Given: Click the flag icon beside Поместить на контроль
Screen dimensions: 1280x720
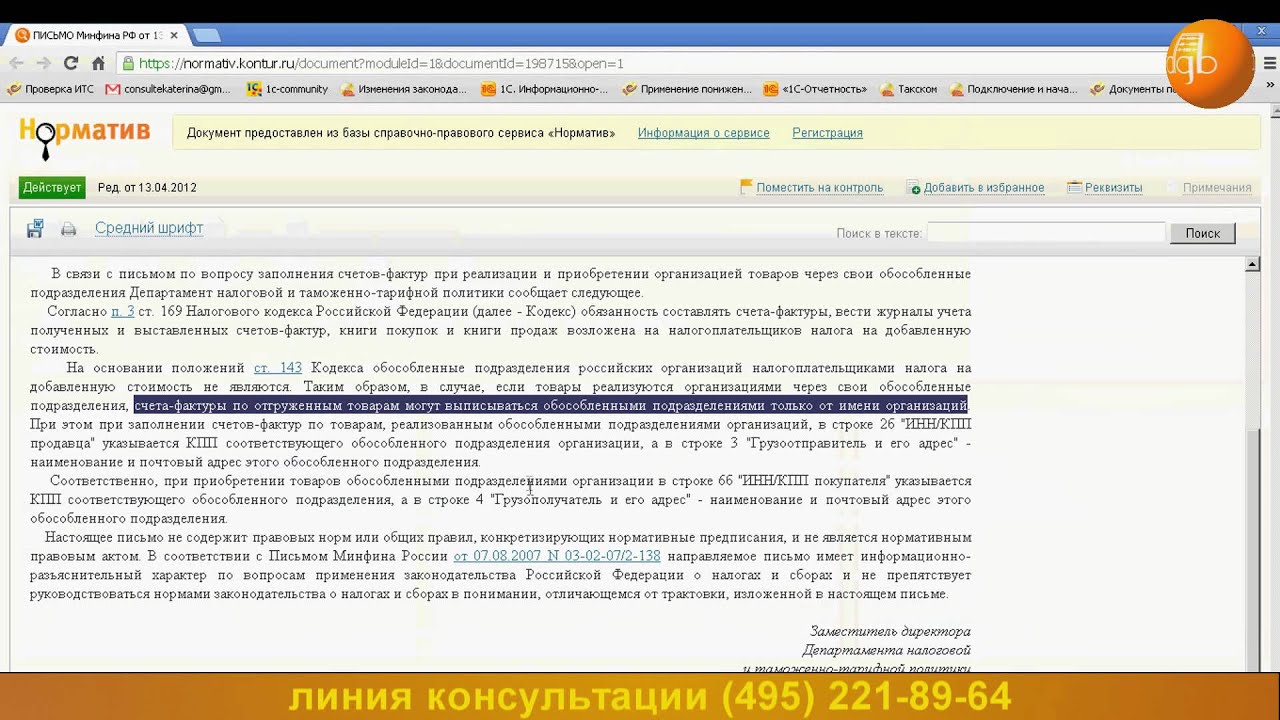Looking at the screenshot, I should coord(746,187).
